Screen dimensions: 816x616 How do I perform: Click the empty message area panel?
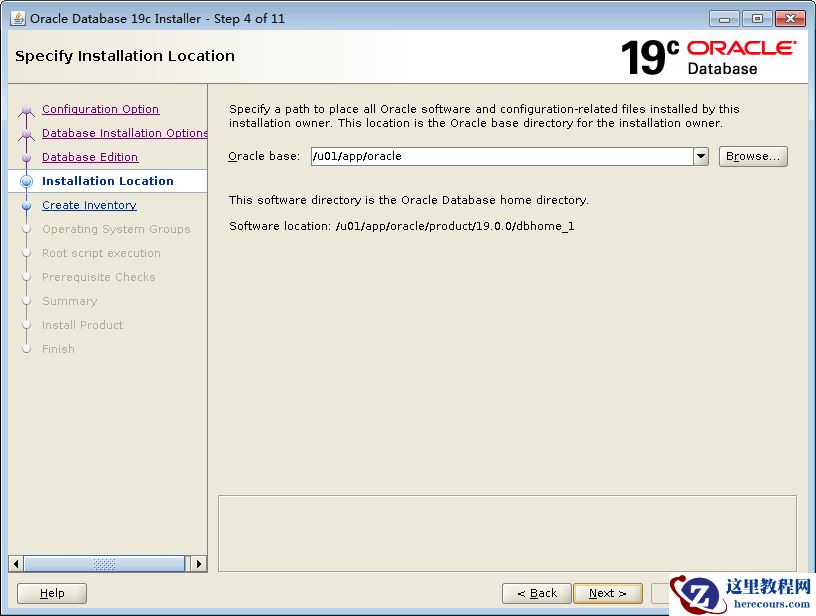point(507,533)
